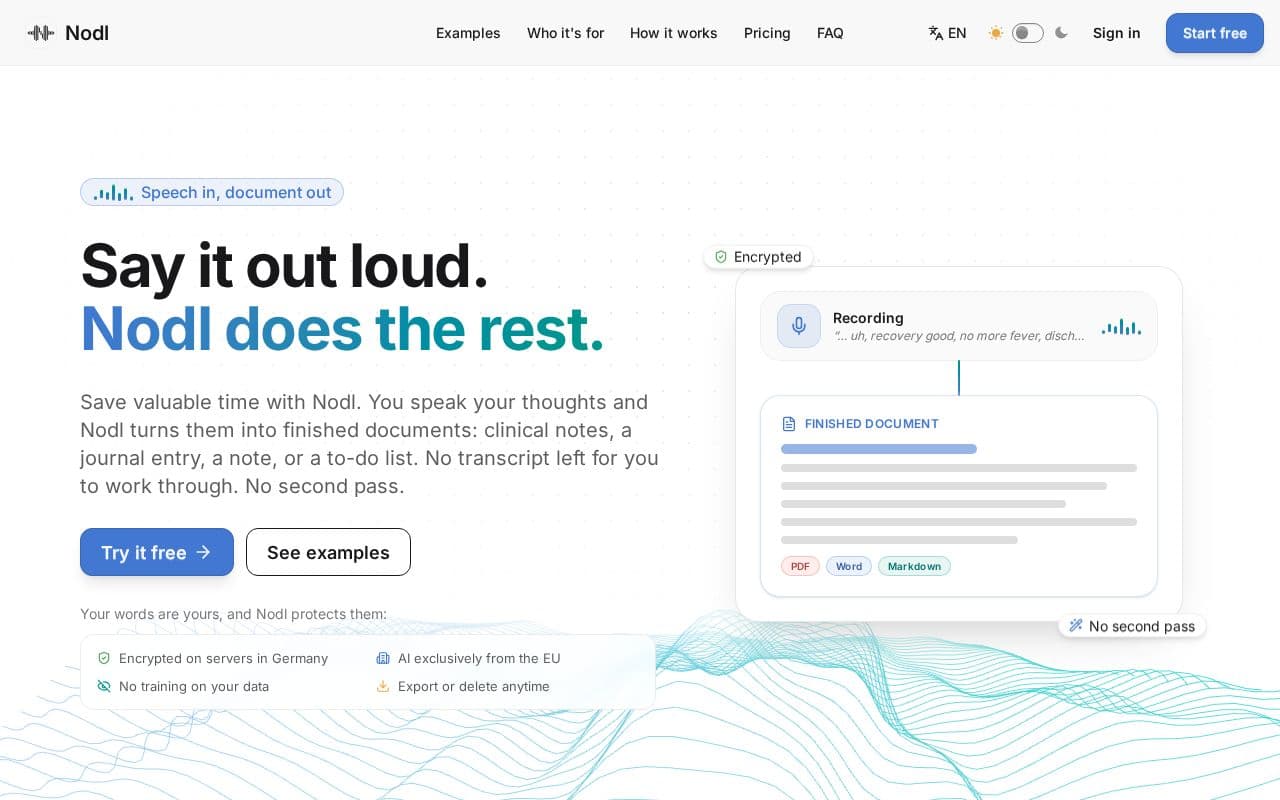
Task: Click the Nodl brand name
Action: coord(87,33)
